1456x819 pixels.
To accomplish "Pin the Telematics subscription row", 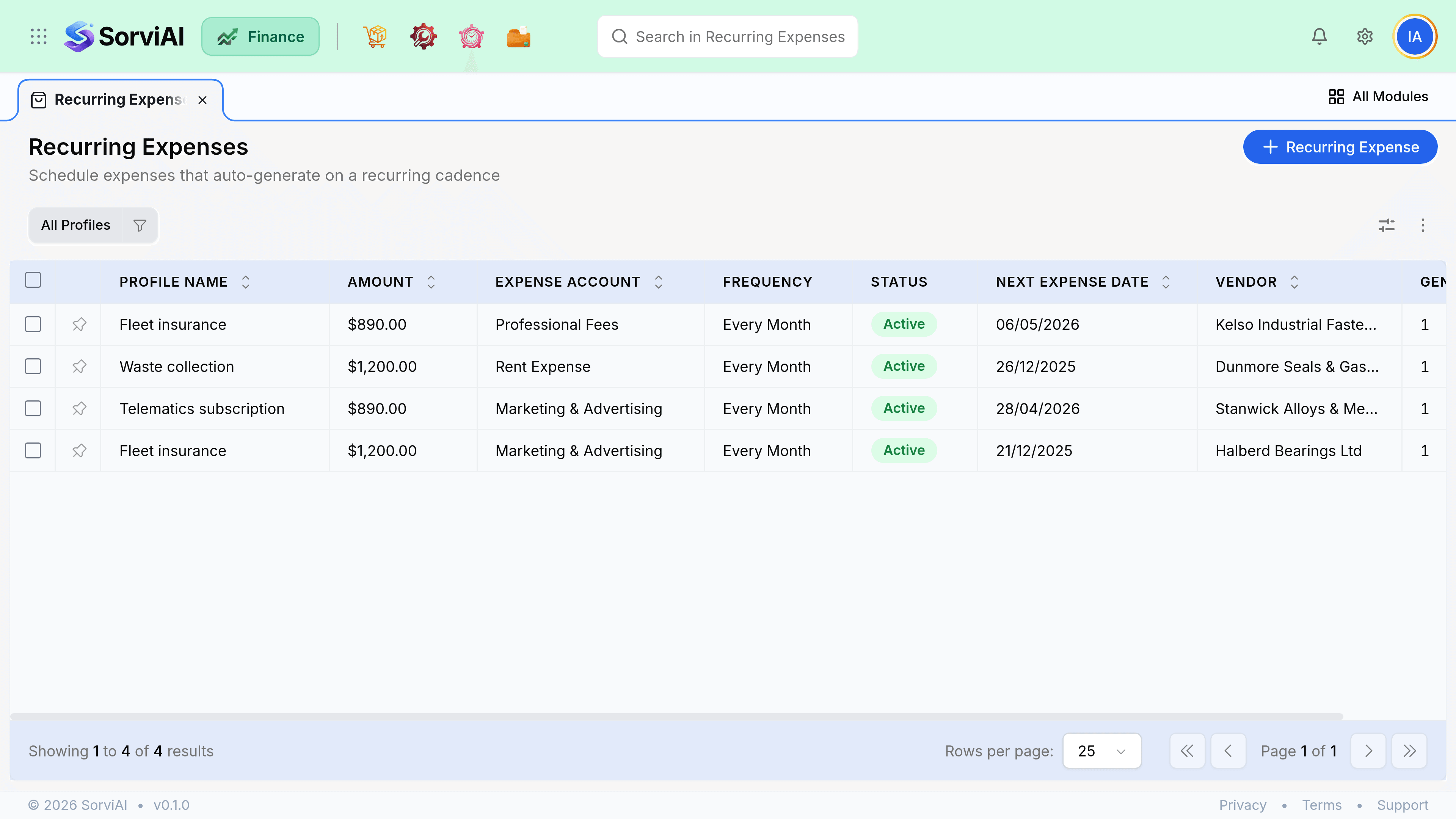I will point(79,409).
